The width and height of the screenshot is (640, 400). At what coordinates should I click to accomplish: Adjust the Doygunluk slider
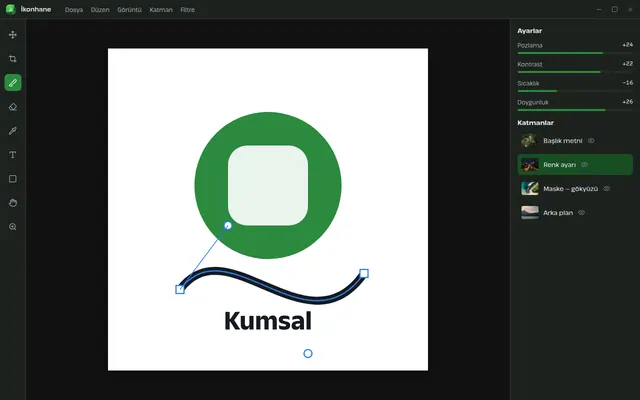tap(575, 110)
